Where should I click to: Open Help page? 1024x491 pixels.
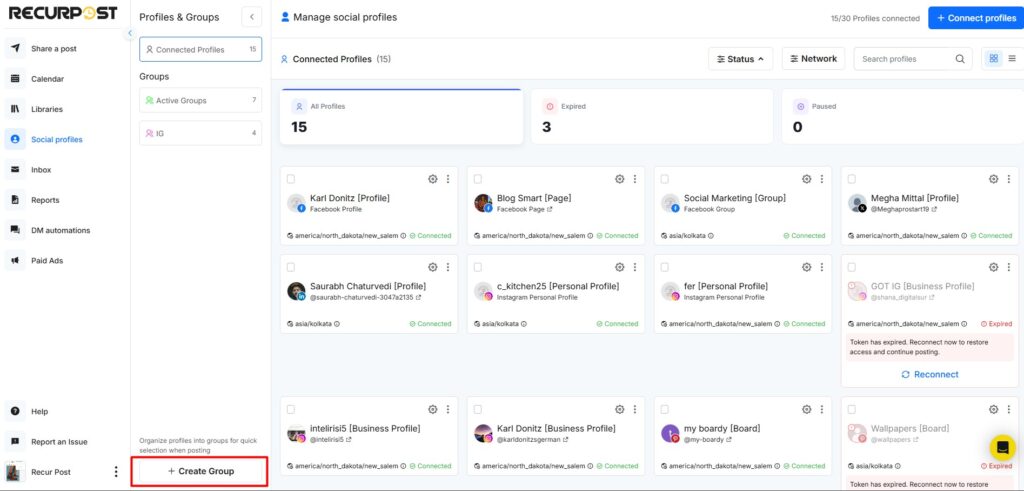(39, 411)
